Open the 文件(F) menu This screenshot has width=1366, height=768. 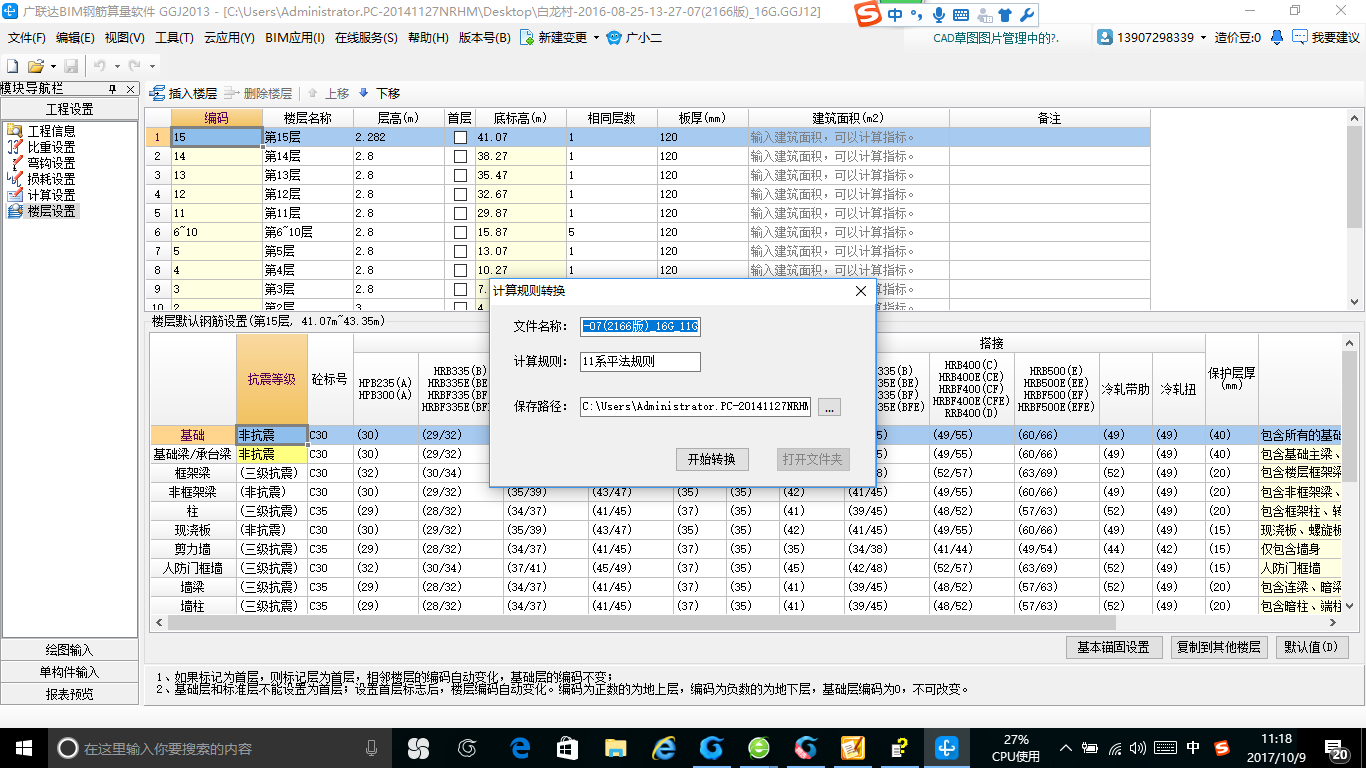click(x=27, y=38)
